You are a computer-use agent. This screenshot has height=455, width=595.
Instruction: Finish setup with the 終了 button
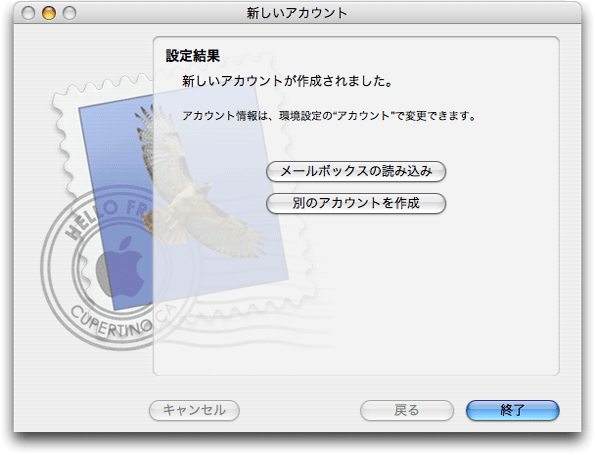[513, 410]
